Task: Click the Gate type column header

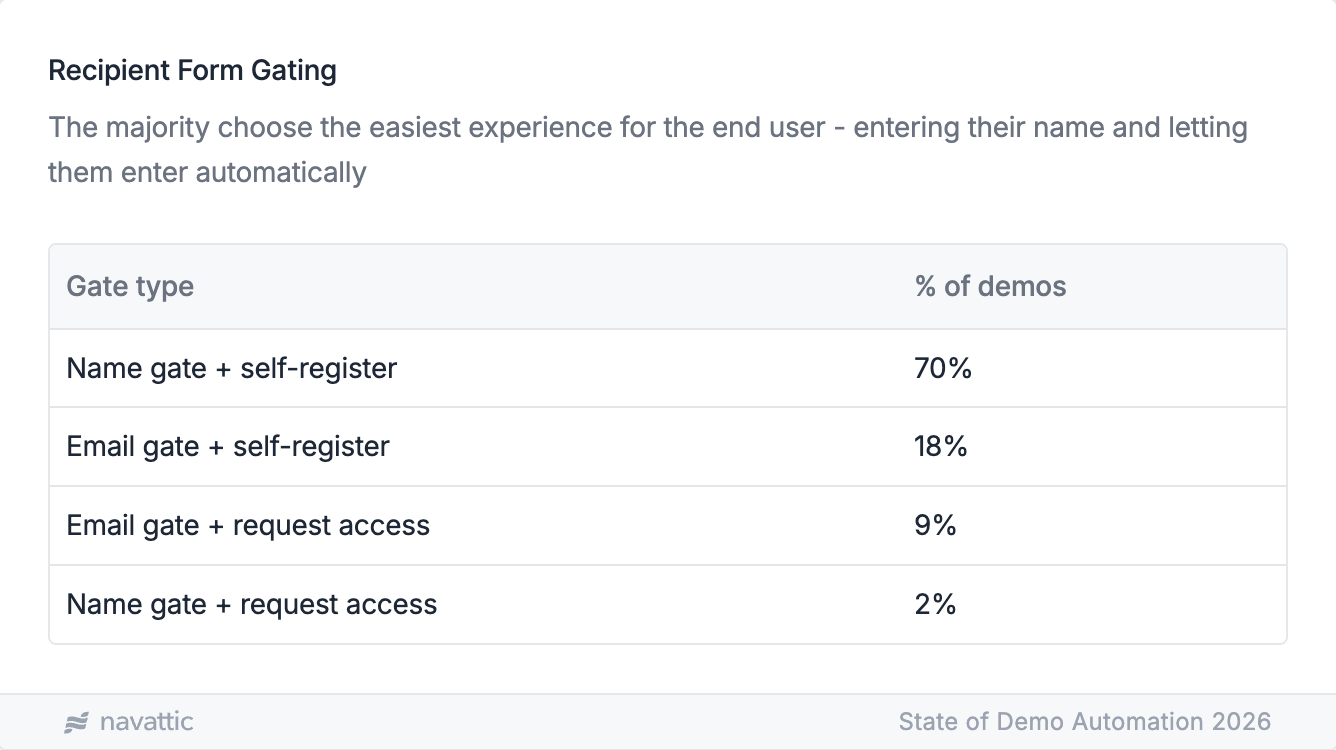Action: [x=130, y=287]
